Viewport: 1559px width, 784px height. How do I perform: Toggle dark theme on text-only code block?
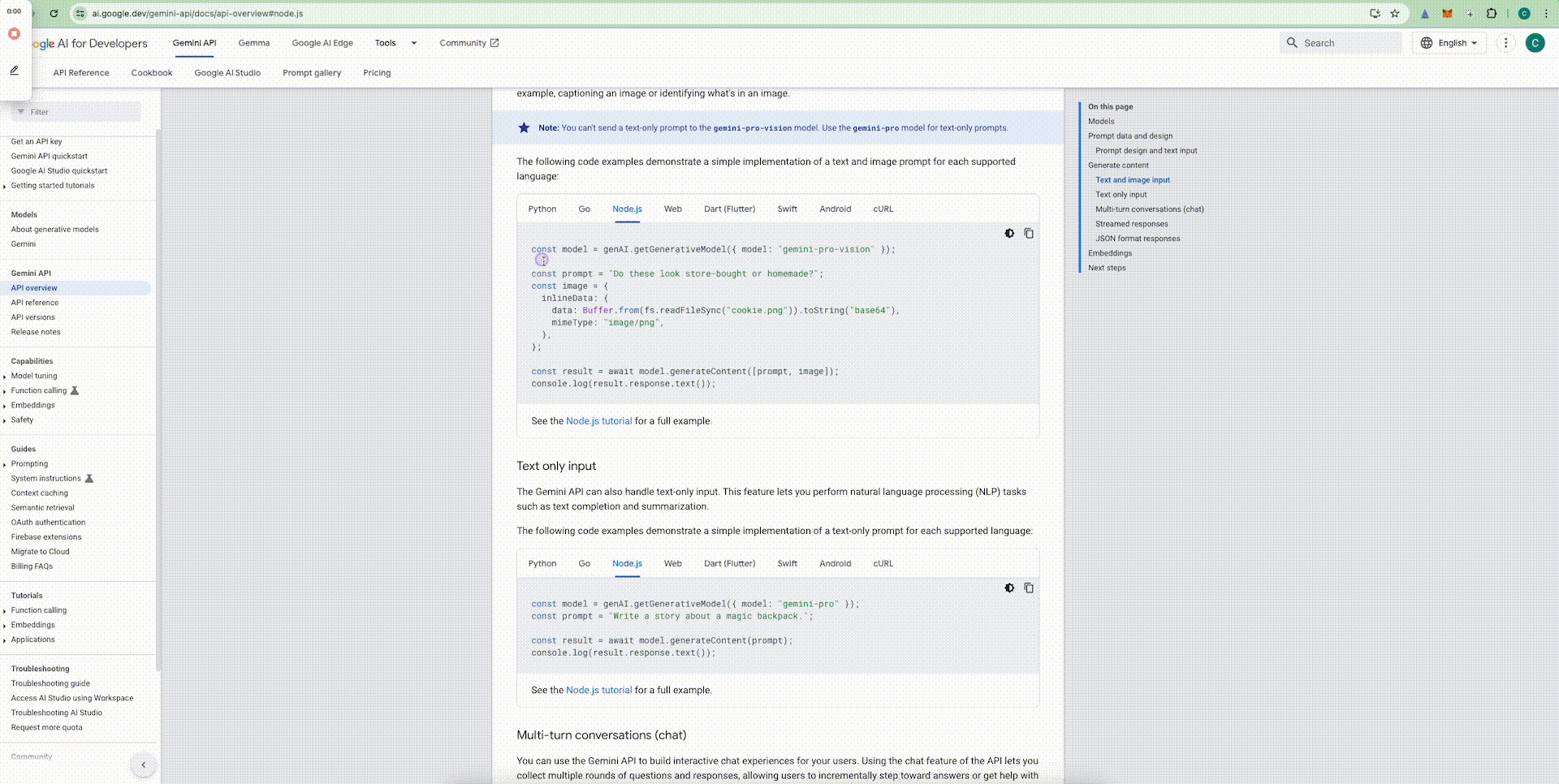point(1009,588)
